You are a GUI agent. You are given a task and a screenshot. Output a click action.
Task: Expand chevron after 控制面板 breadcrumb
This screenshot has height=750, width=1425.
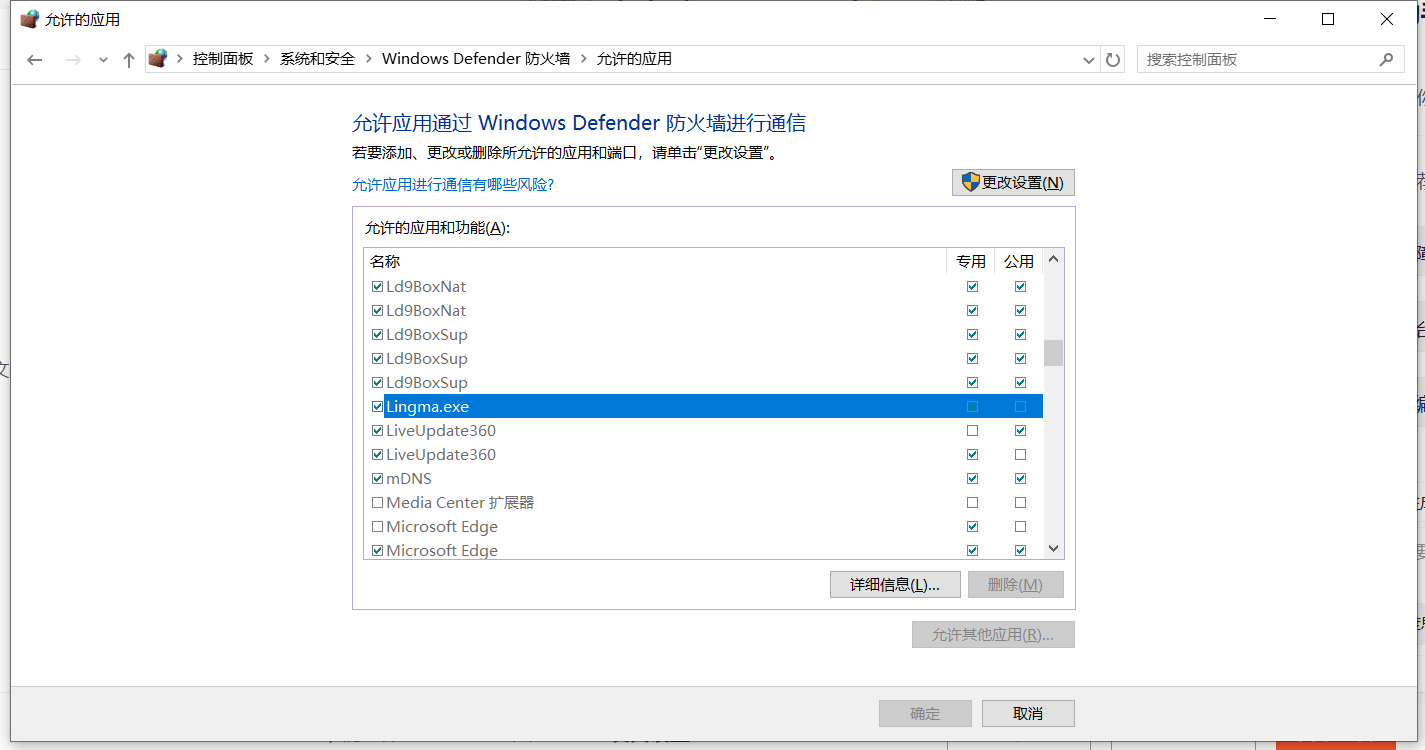pos(267,59)
